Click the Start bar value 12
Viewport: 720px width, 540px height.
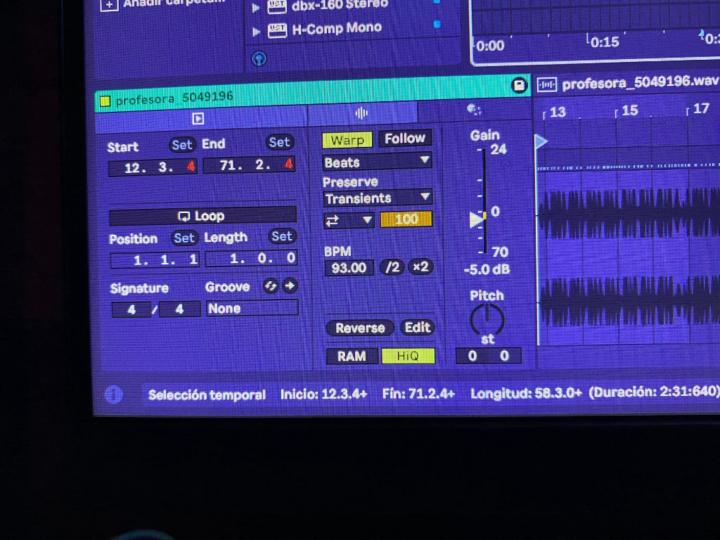(135, 168)
